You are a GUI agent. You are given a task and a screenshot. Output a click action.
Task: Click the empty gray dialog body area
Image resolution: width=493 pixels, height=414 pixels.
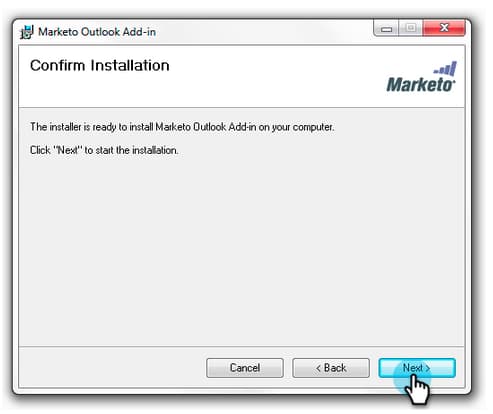tap(241, 250)
